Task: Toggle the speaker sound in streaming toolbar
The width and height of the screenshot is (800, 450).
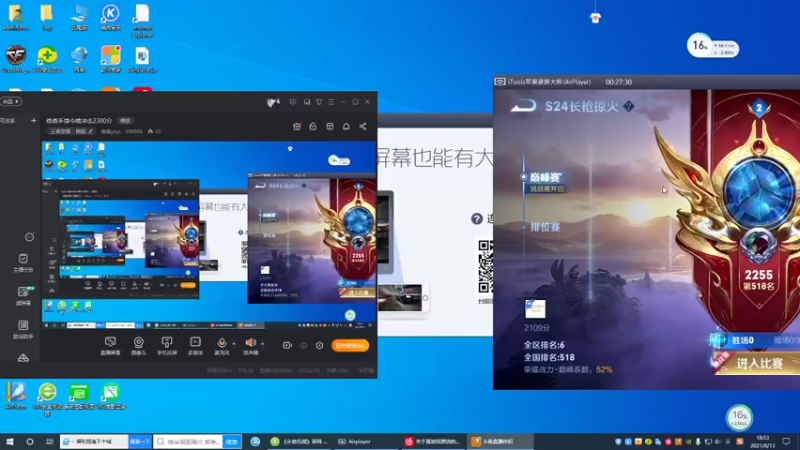Action: (251, 345)
